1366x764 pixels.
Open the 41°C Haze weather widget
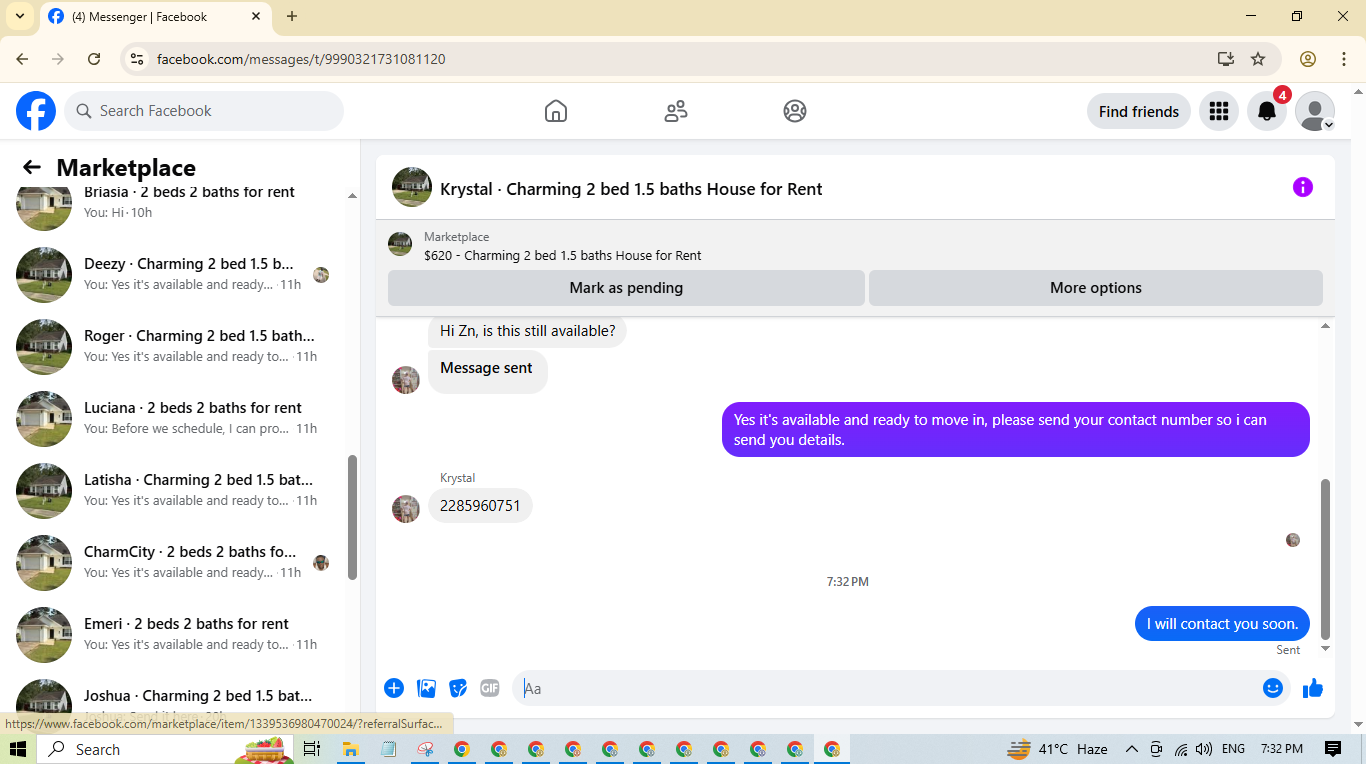click(x=1057, y=749)
